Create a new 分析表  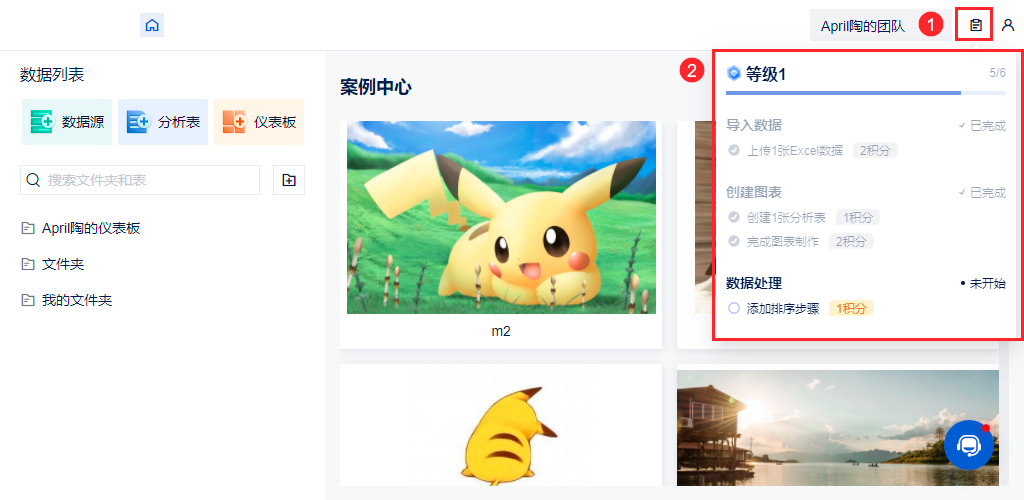click(163, 122)
